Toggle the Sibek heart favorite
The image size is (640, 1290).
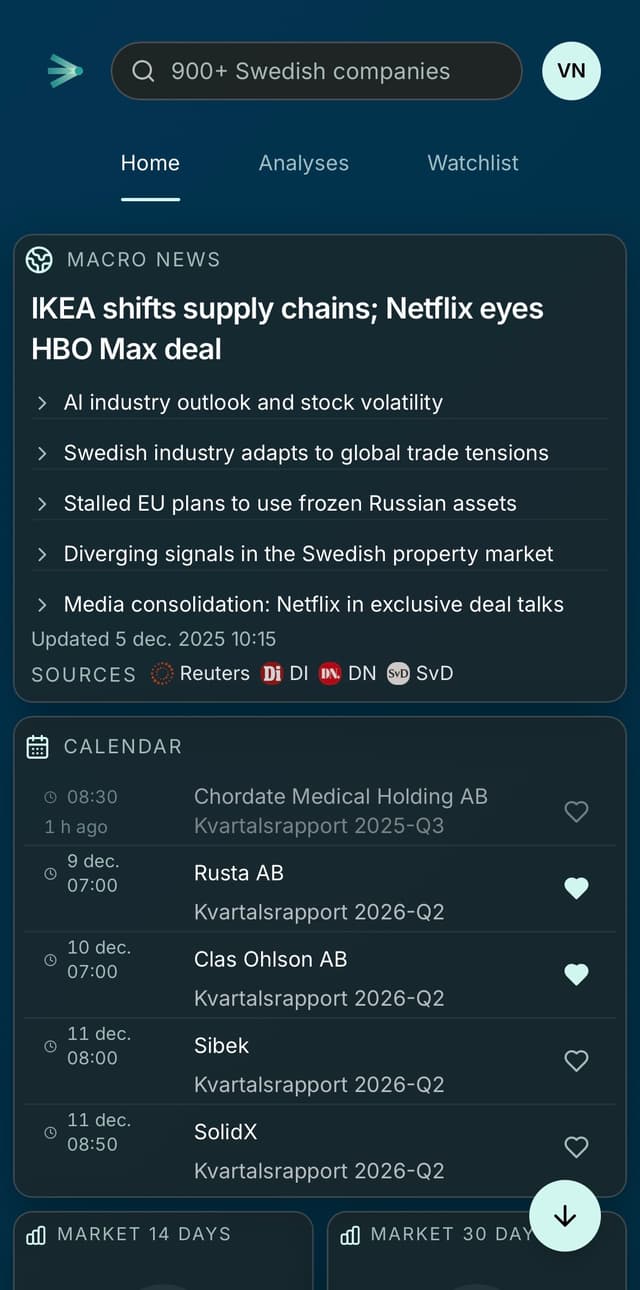pyautogui.click(x=576, y=1060)
